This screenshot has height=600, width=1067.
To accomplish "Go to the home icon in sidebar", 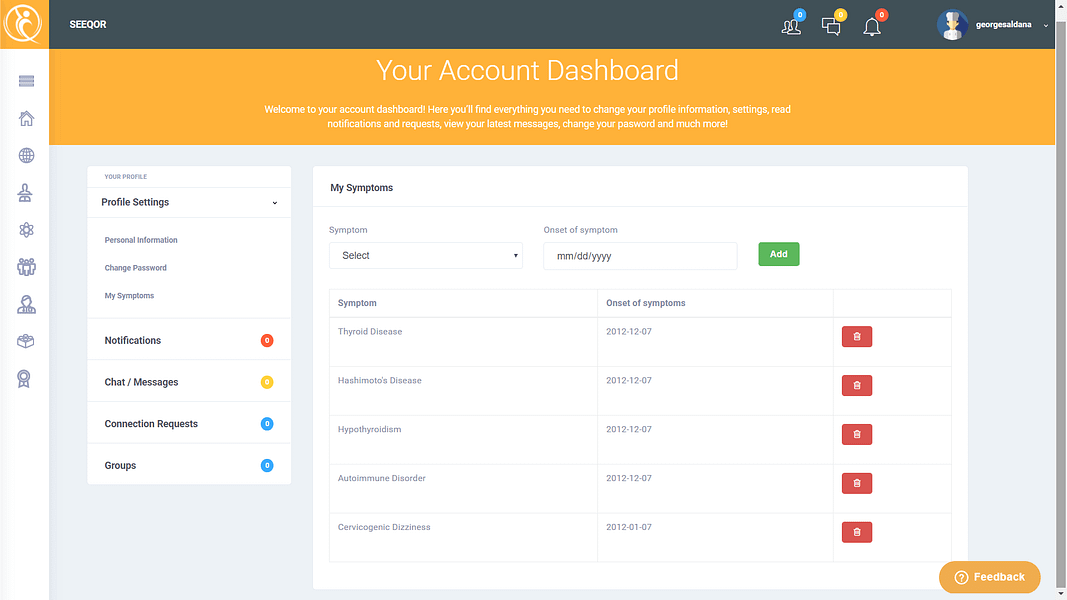I will click(x=27, y=118).
